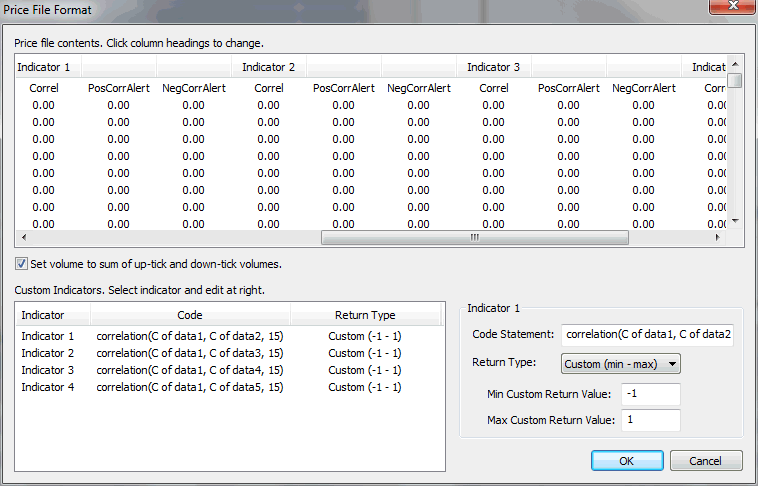
Task: Click the vertical scrollbar thumb
Action: tap(735, 80)
